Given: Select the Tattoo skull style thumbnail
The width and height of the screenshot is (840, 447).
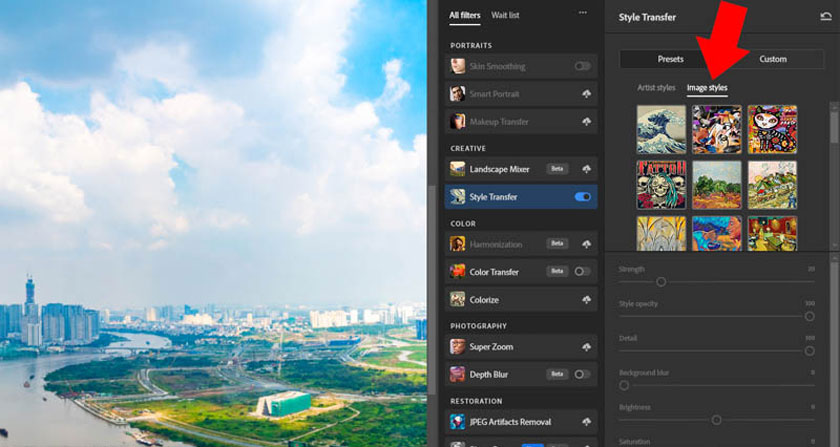Looking at the screenshot, I should tap(661, 185).
